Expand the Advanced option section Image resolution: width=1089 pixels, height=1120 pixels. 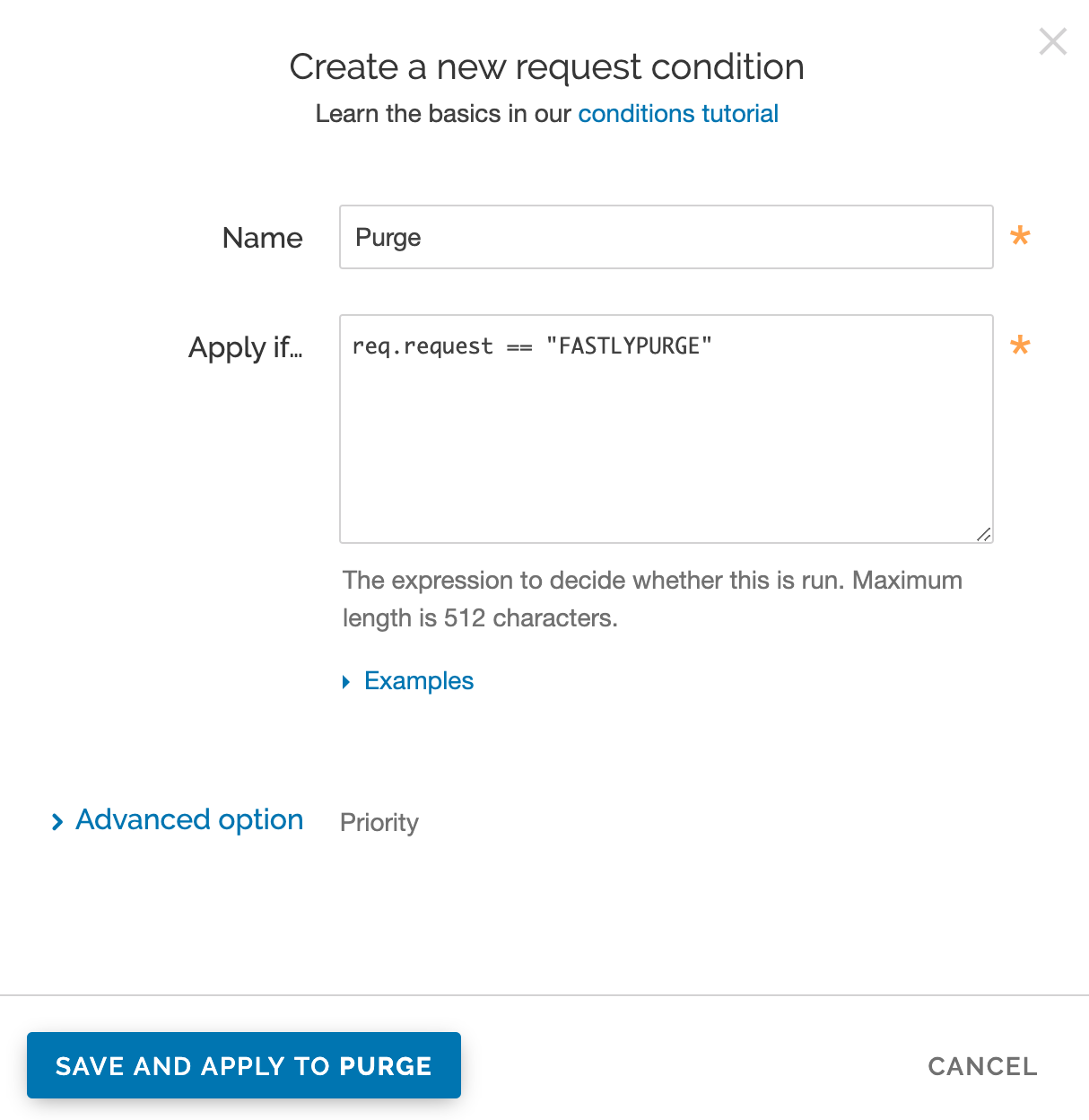click(189, 819)
